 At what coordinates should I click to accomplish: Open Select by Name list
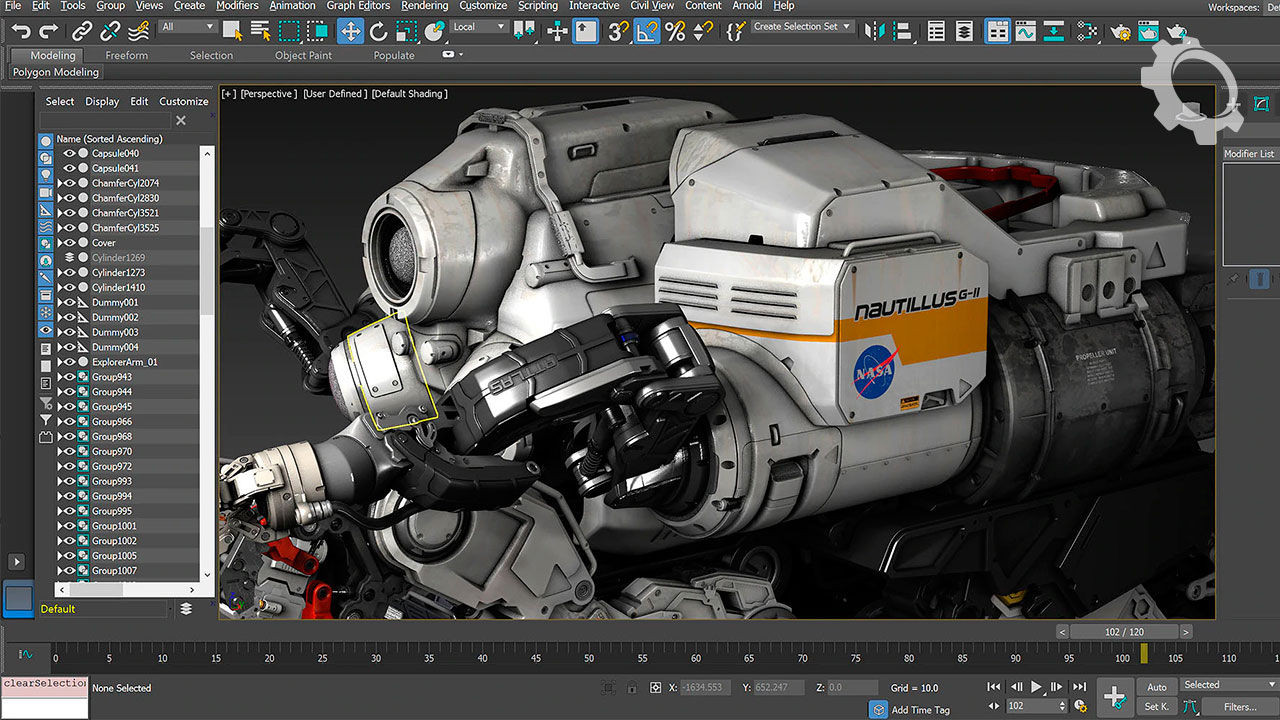point(260,31)
